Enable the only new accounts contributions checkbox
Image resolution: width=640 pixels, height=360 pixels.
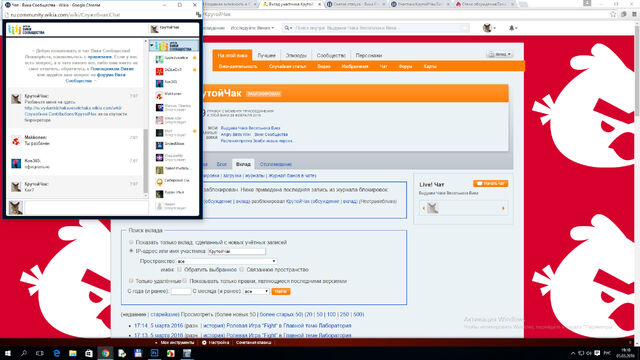click(131, 242)
